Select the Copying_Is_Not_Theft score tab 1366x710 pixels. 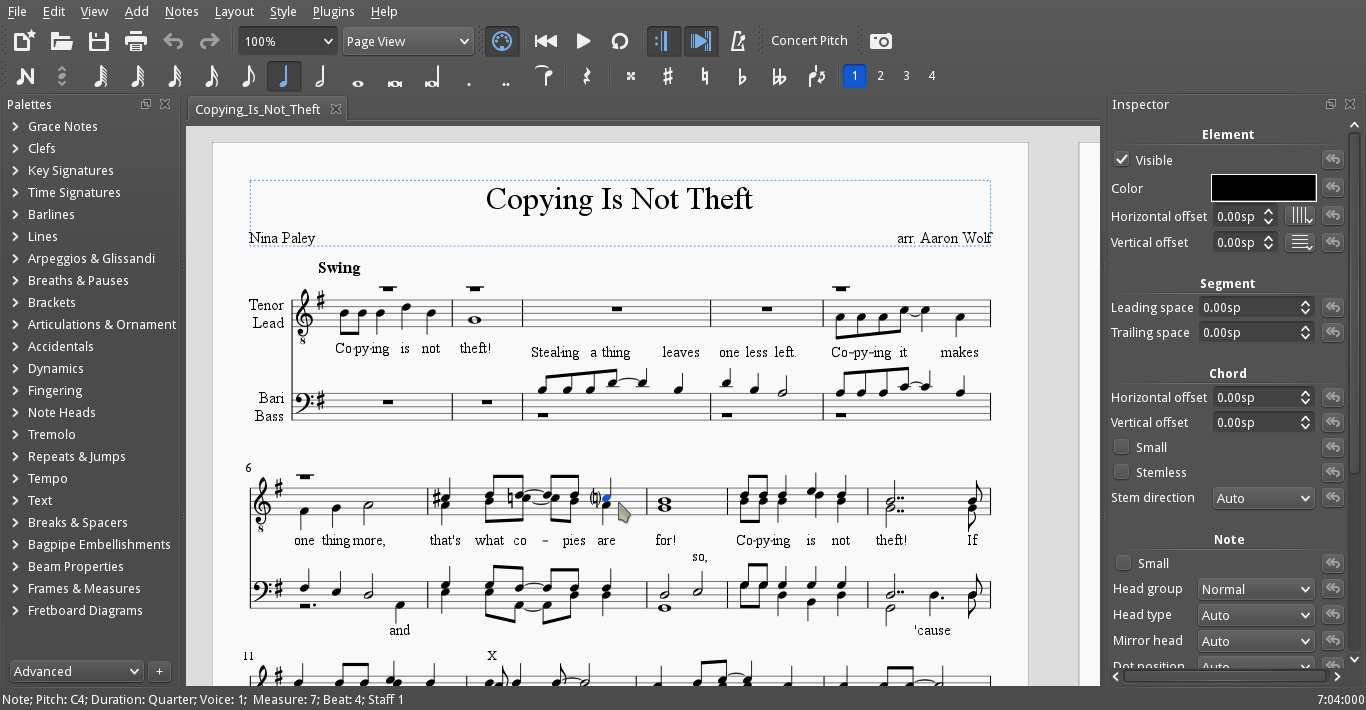click(258, 109)
